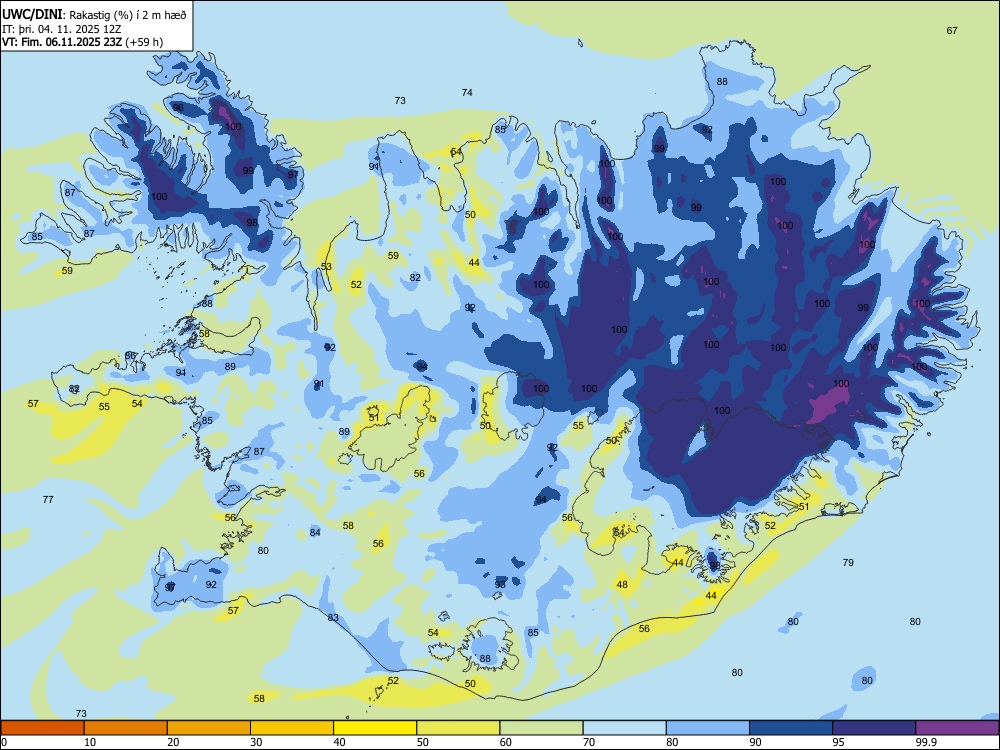Image resolution: width=1000 pixels, height=750 pixels.
Task: Click the 95–99.9 navy legend swatch
Action: pos(874,728)
